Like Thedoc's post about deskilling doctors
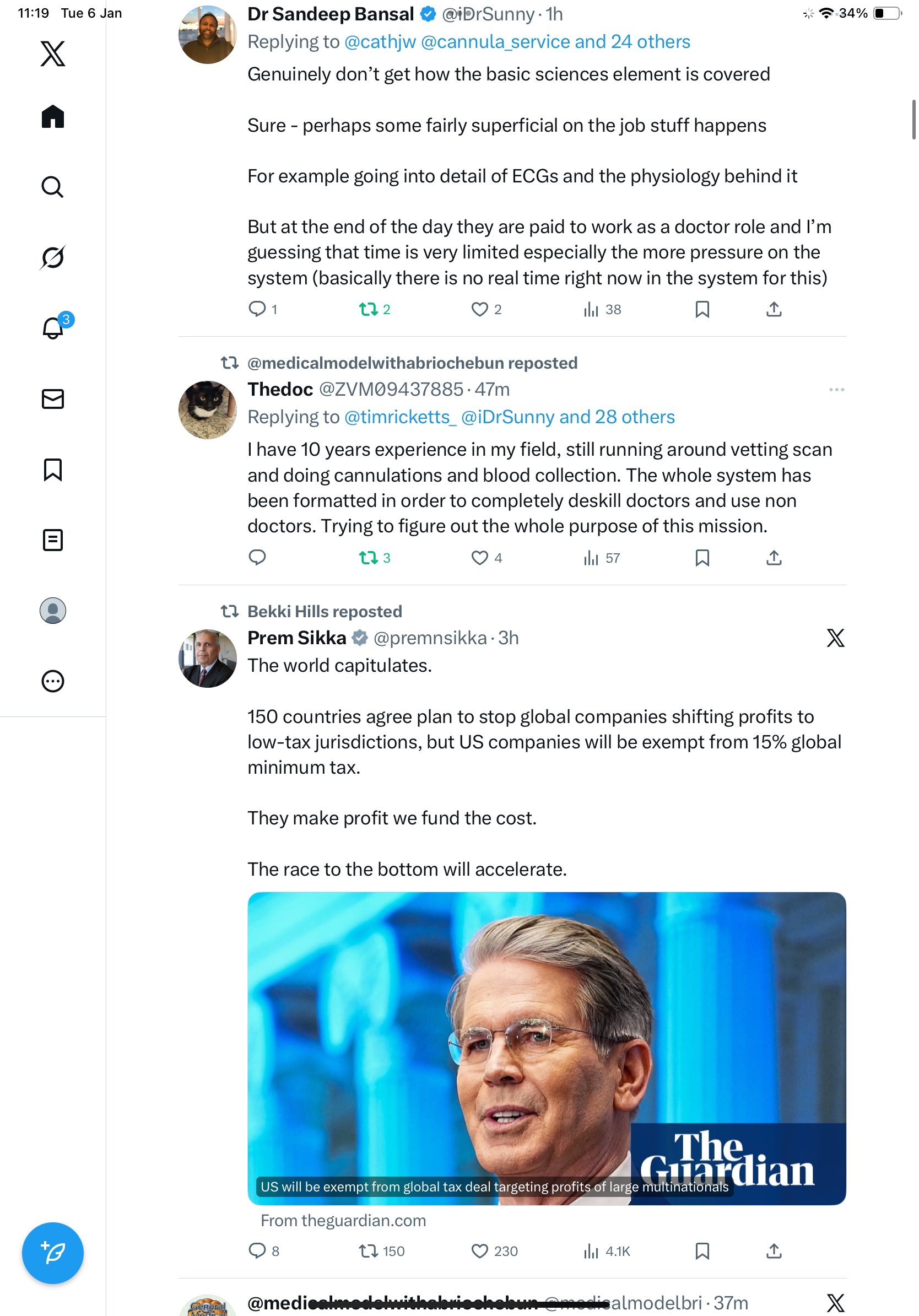 coord(479,558)
